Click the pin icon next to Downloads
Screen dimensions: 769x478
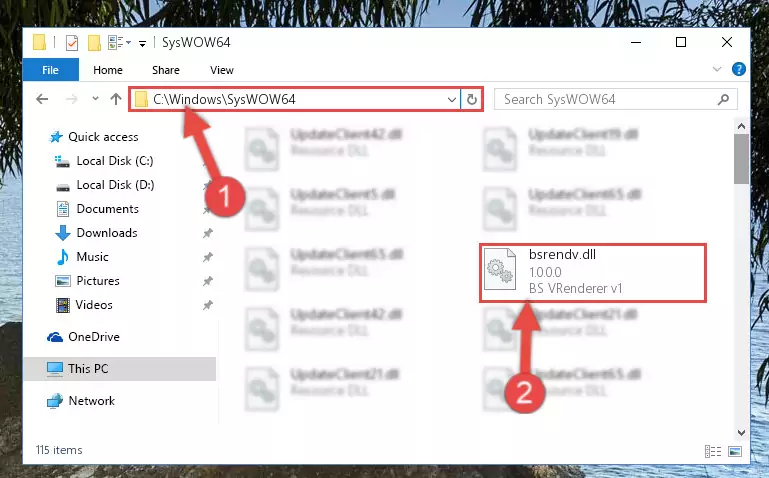(x=208, y=233)
